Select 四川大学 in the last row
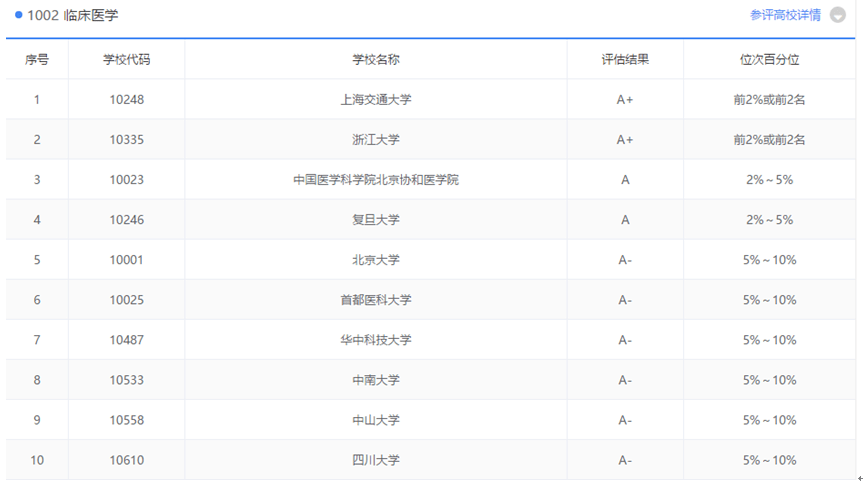Image resolution: width=863 pixels, height=483 pixels. [x=376, y=460]
